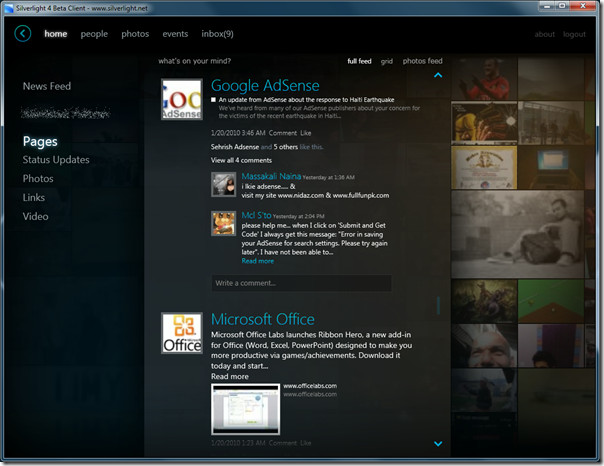This screenshot has height=466, width=604.
Task: Open the home tab
Action: tap(55, 34)
